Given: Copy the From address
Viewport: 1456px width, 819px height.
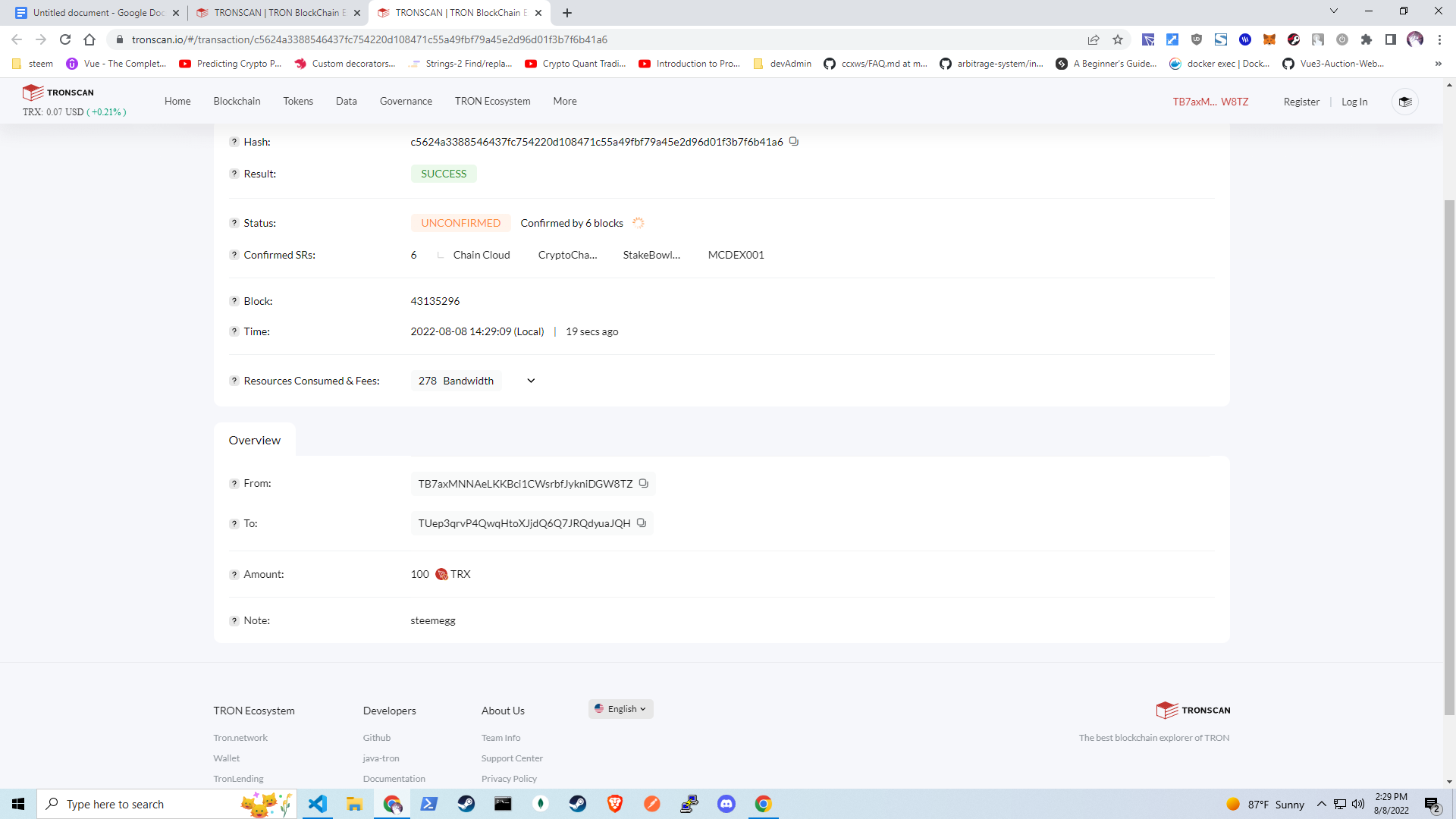Looking at the screenshot, I should [643, 483].
